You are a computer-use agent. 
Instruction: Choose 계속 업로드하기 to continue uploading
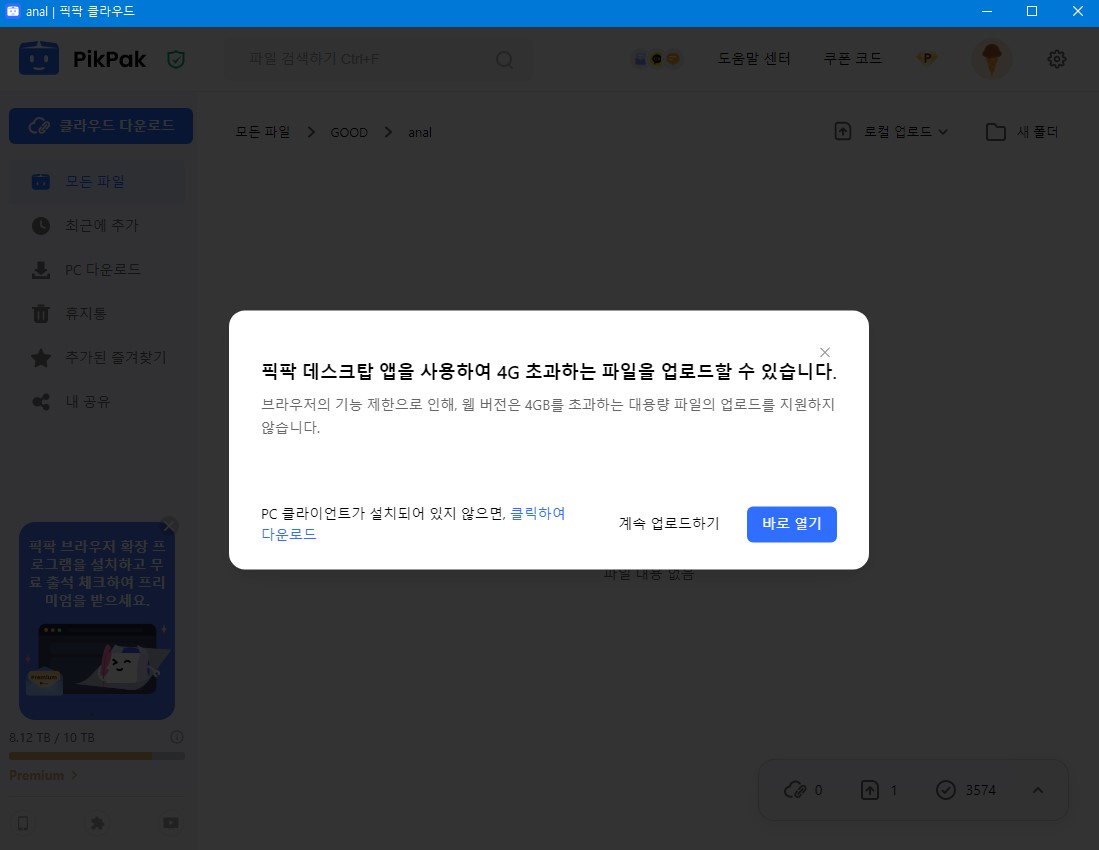tap(669, 523)
